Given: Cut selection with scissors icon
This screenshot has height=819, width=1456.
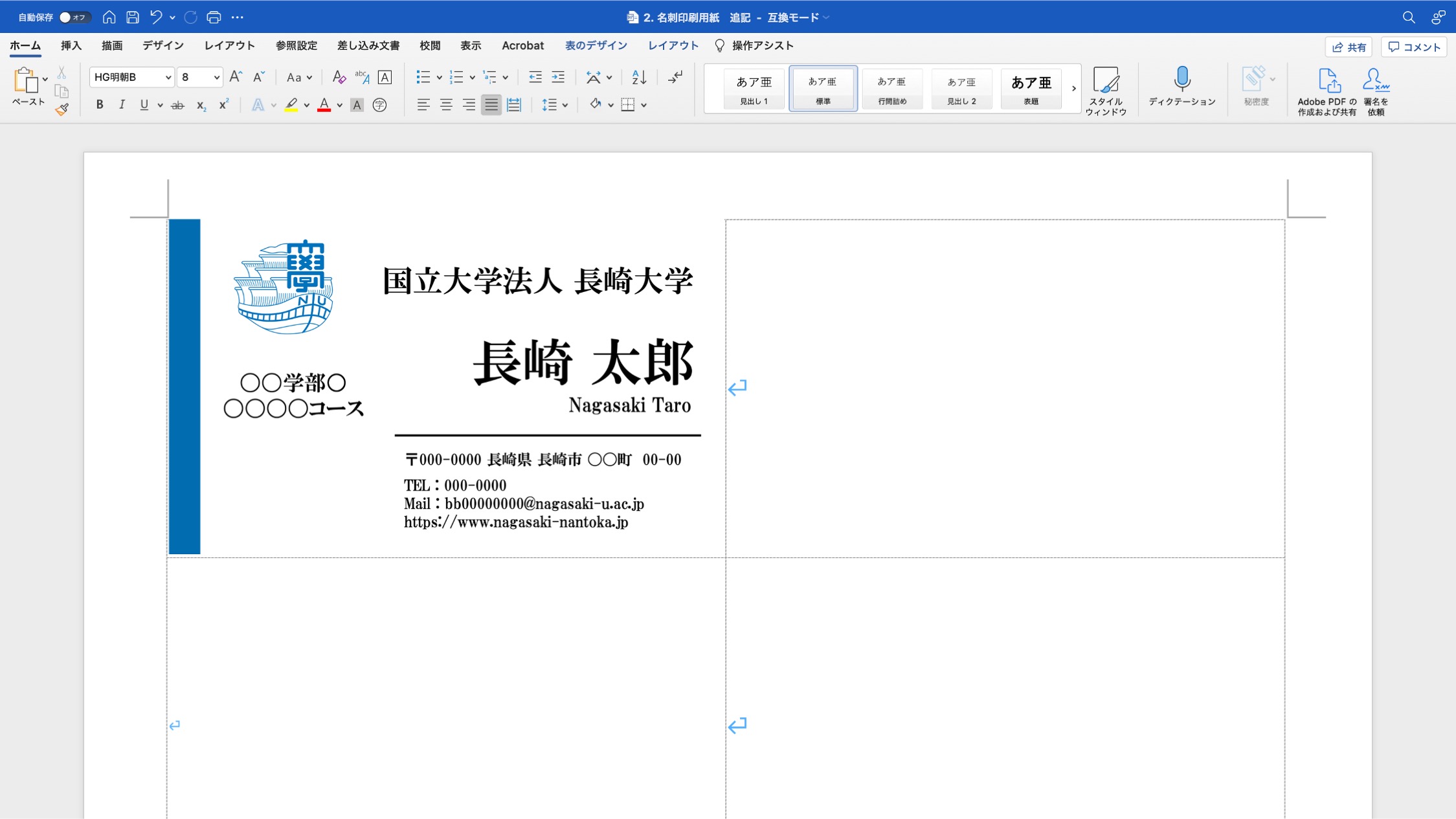Looking at the screenshot, I should point(62,72).
